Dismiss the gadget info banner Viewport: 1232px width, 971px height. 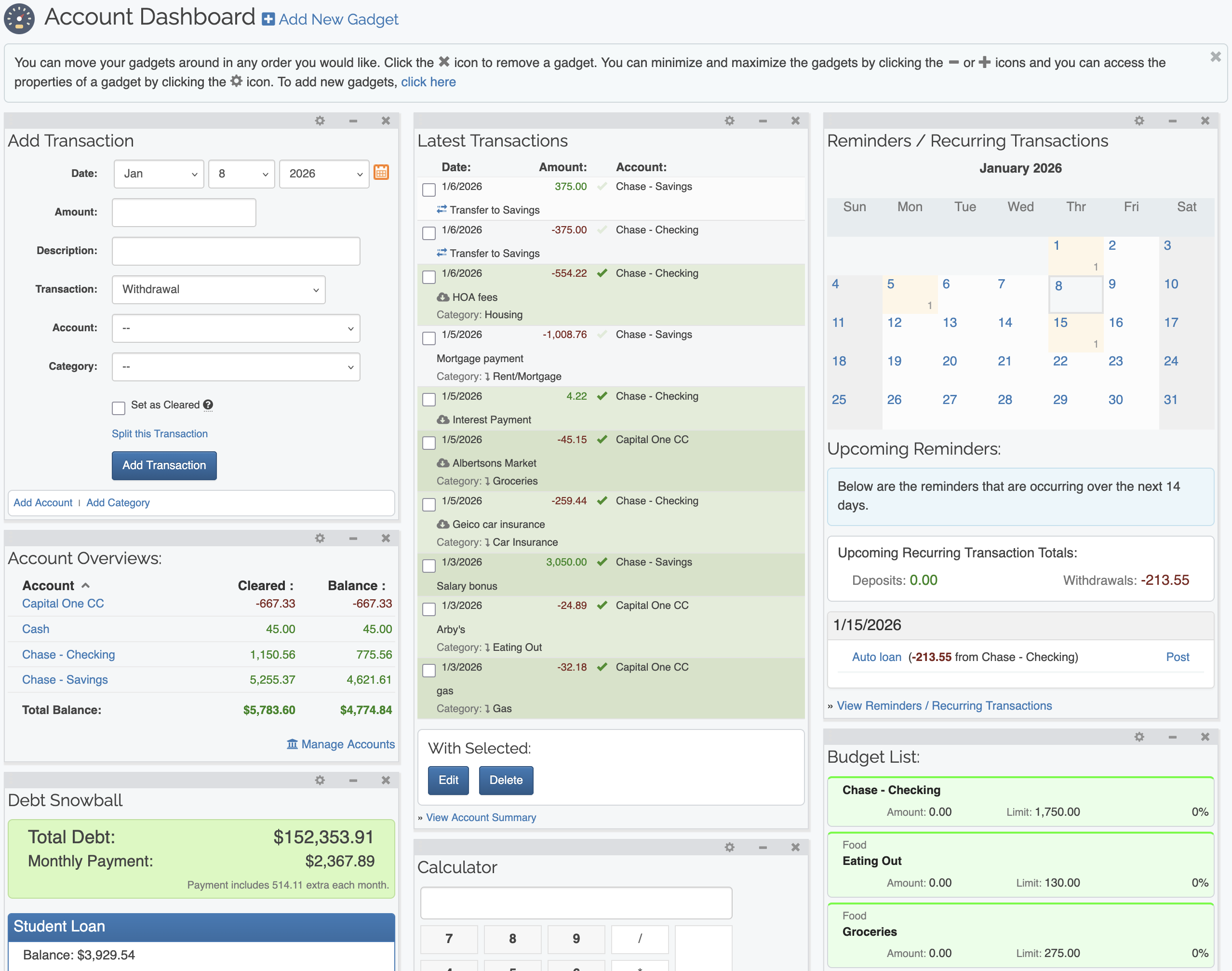(x=1216, y=57)
